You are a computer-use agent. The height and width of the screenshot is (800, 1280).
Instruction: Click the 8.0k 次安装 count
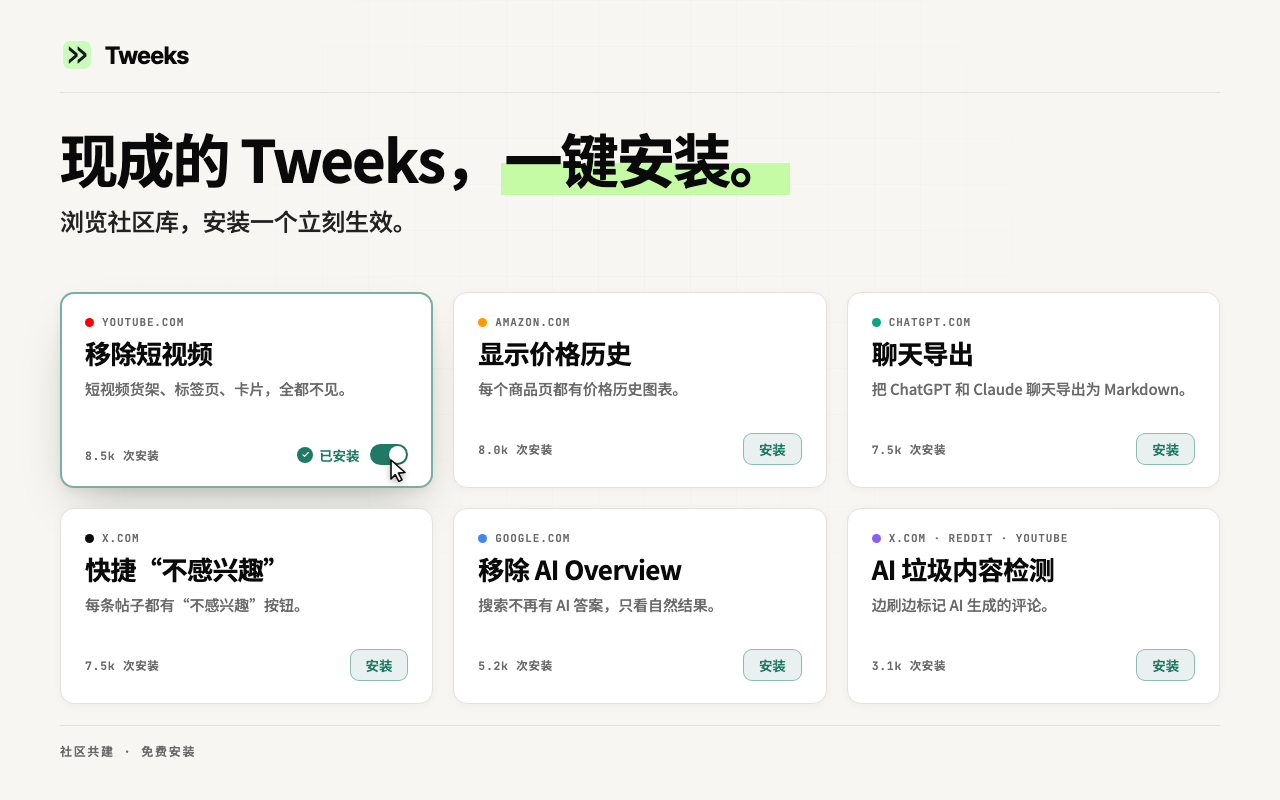[x=515, y=450]
